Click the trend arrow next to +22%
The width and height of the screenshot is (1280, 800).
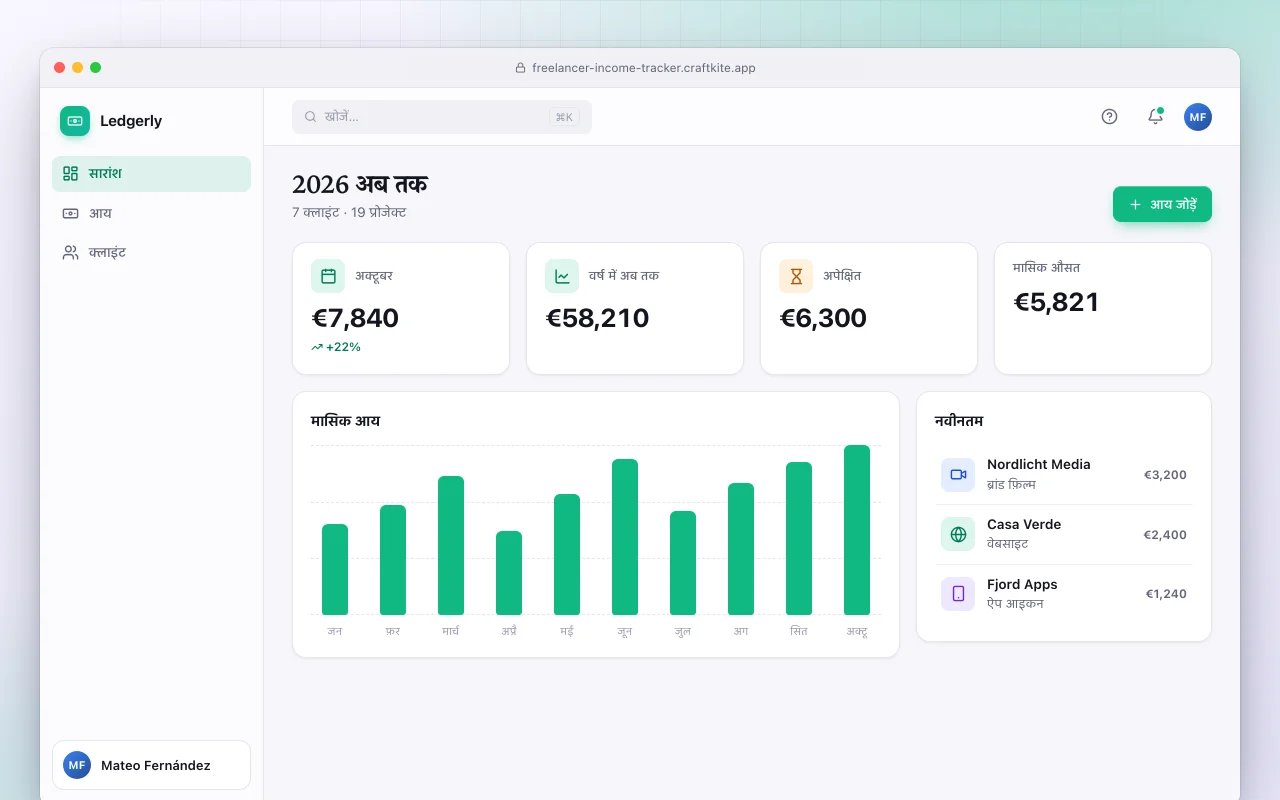317,347
